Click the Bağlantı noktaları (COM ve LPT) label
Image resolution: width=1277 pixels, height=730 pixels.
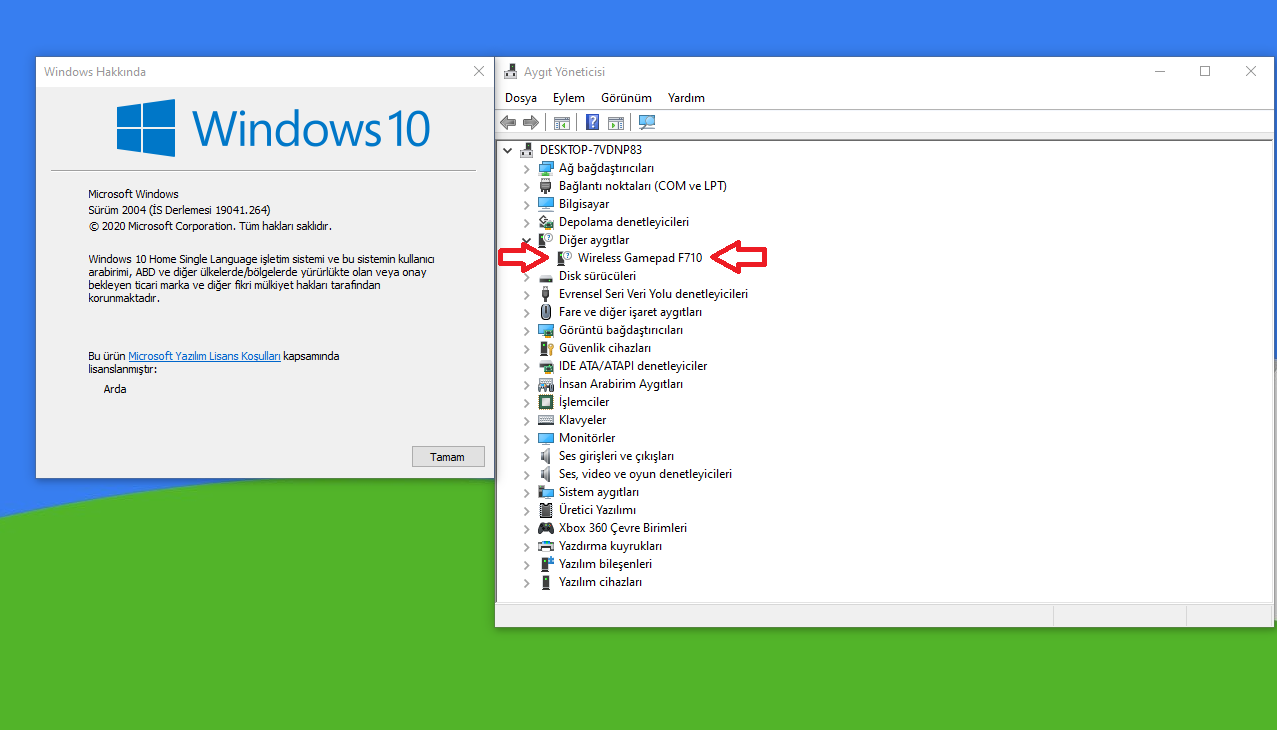coord(643,186)
